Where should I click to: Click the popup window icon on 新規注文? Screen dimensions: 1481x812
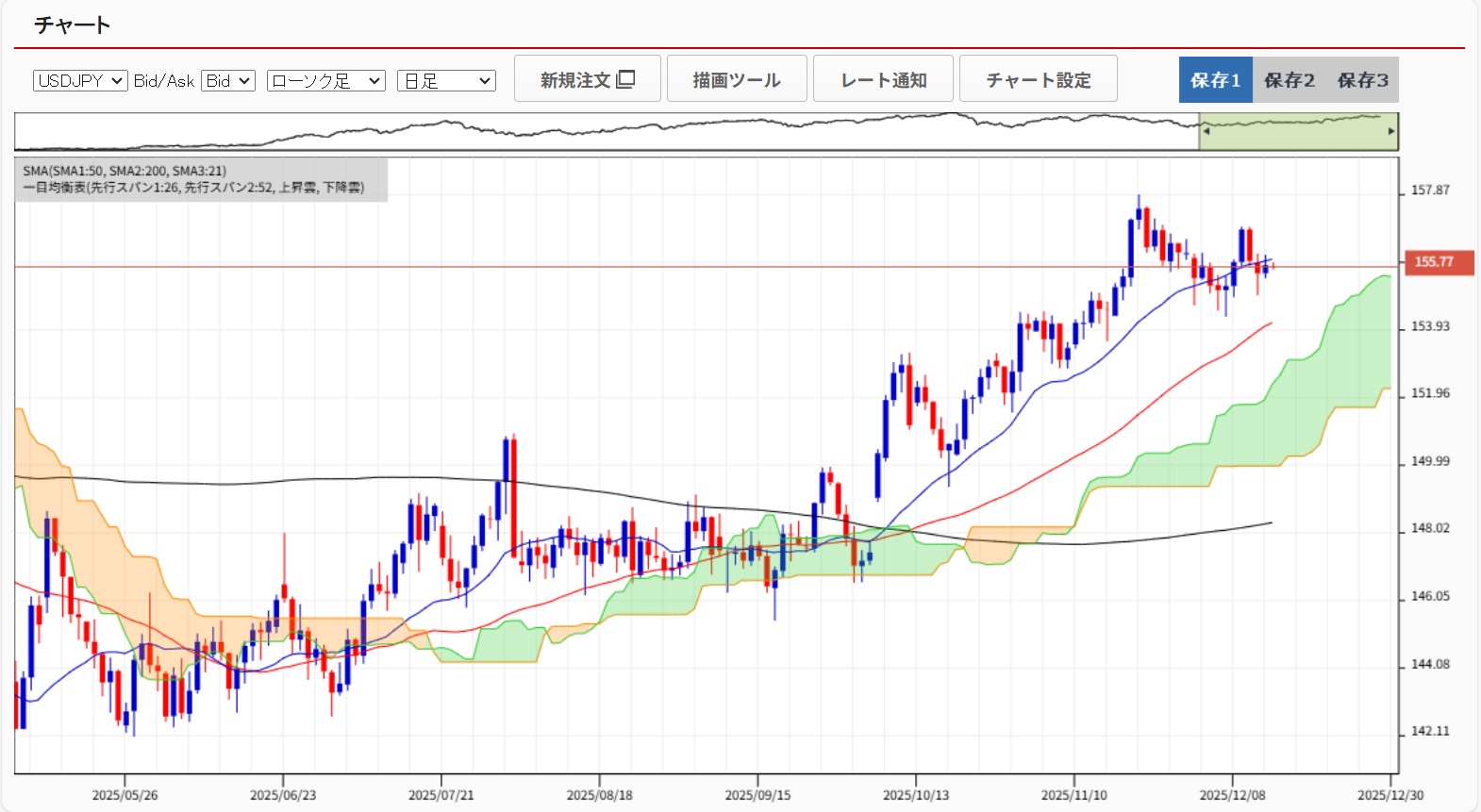coord(625,79)
